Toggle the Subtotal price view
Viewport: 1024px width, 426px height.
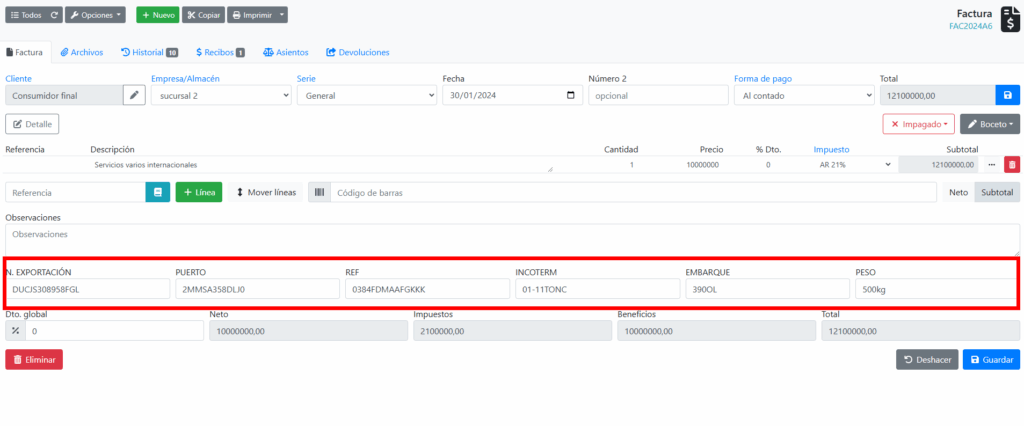pyautogui.click(x=996, y=192)
